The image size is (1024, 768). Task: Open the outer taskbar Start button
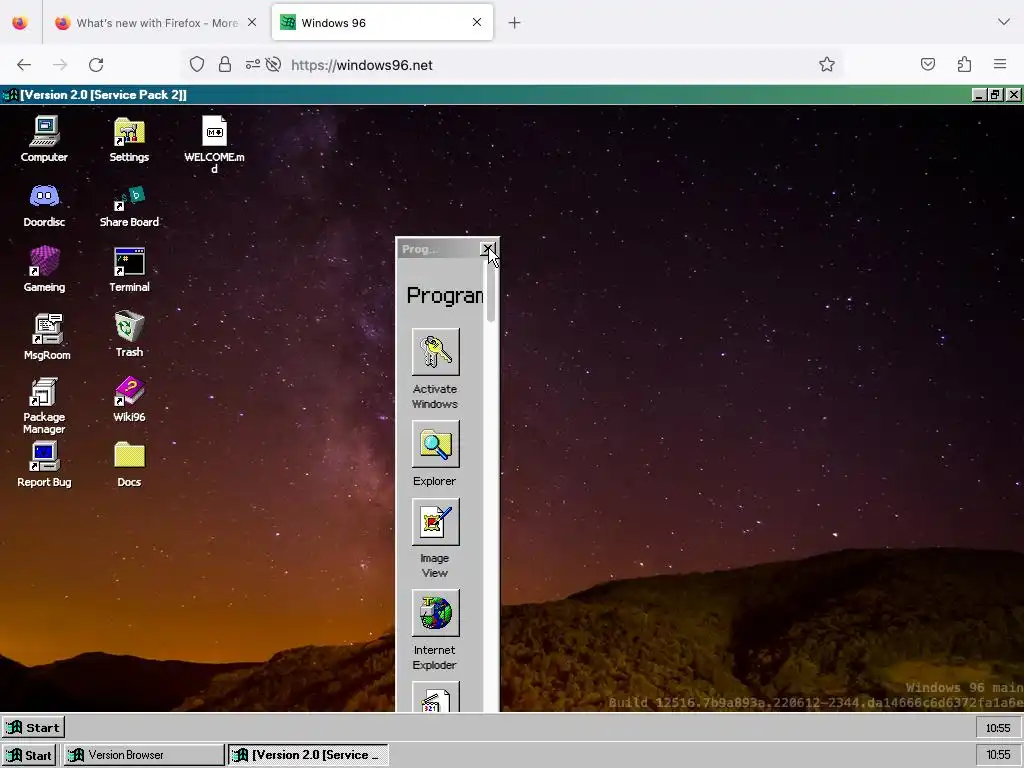[29, 755]
